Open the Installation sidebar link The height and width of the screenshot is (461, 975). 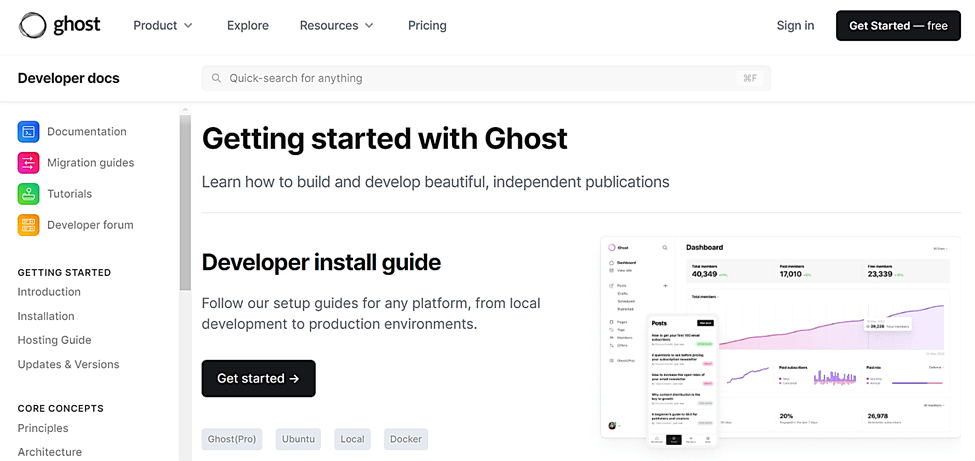pyautogui.click(x=46, y=316)
